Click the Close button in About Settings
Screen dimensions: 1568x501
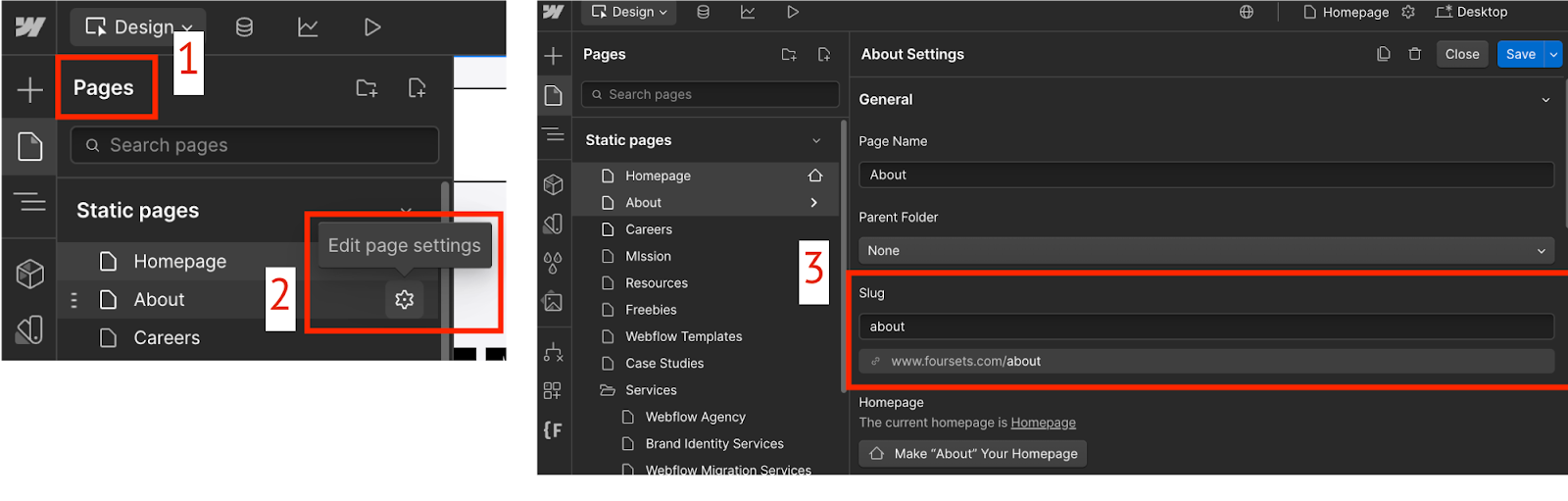(1462, 54)
